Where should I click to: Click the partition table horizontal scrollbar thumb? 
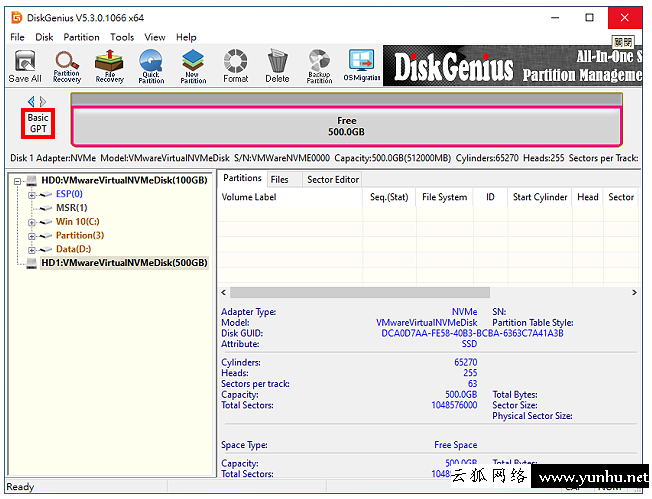coord(360,292)
